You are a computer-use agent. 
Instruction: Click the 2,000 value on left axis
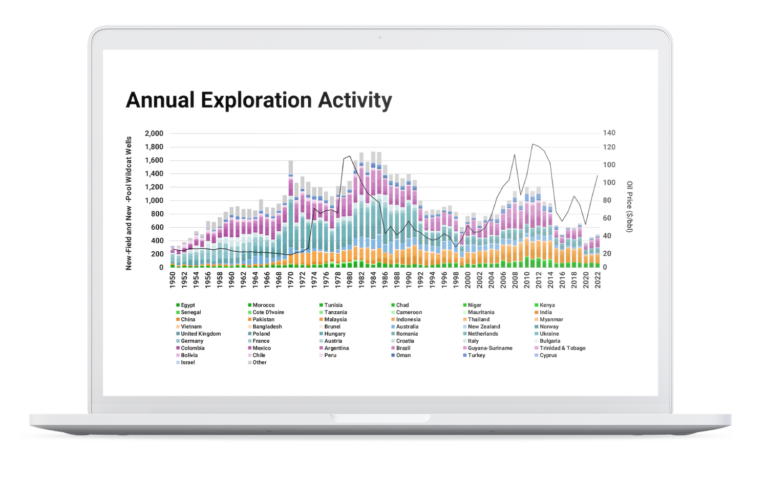click(153, 133)
